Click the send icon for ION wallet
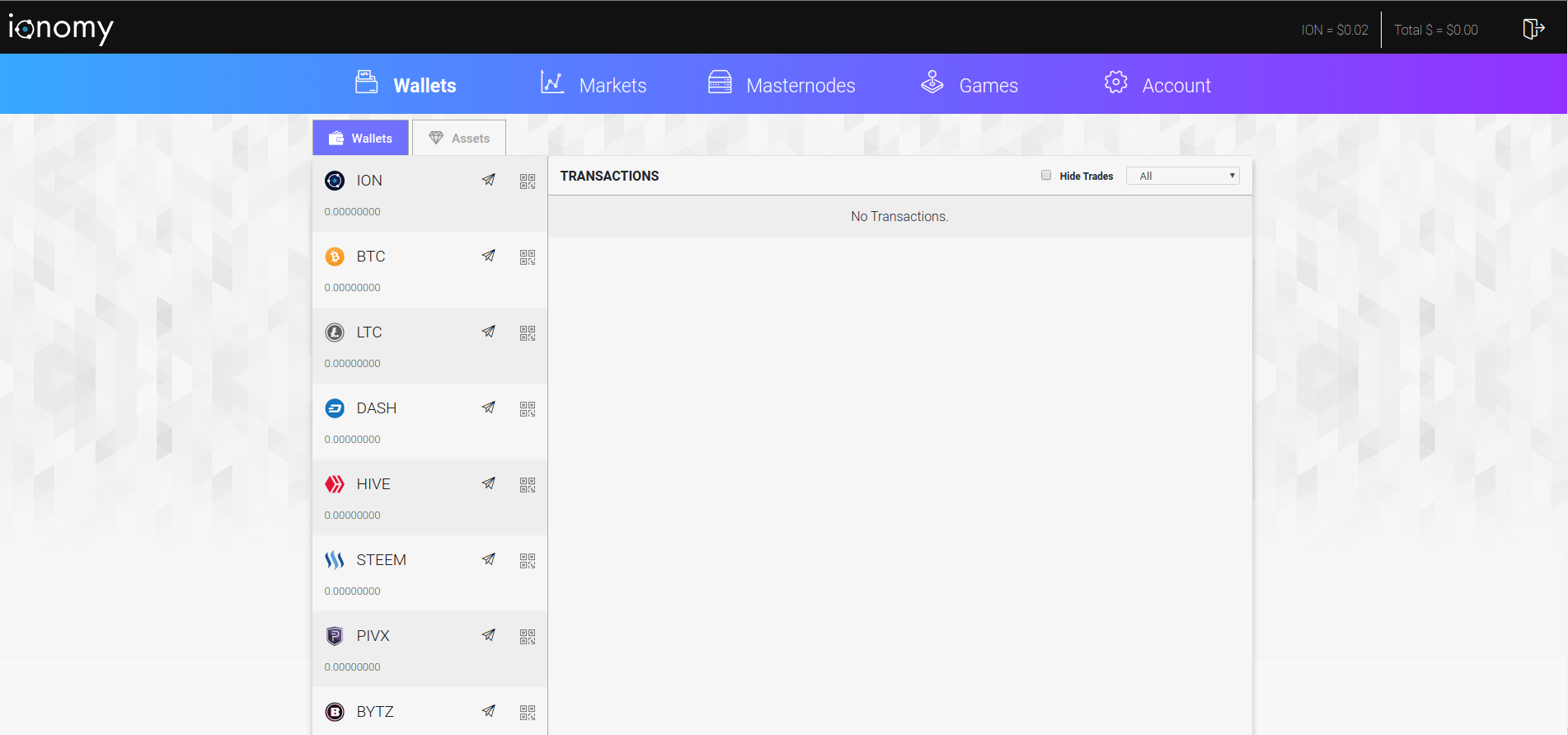 (489, 180)
